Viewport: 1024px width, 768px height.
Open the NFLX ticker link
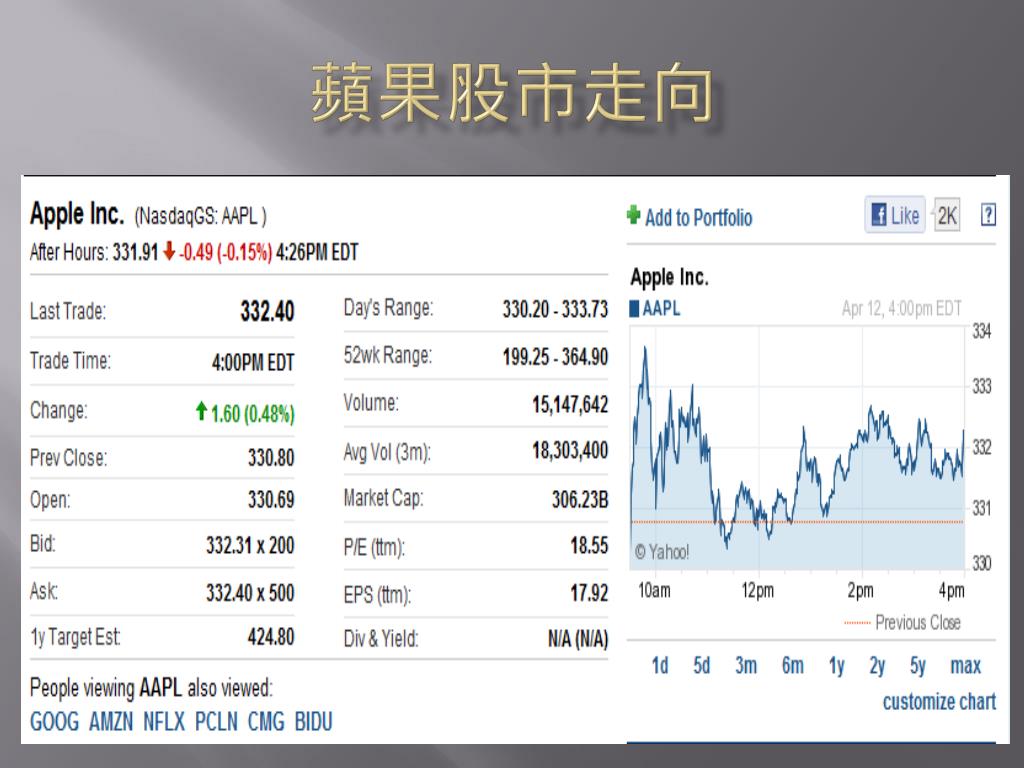pyautogui.click(x=164, y=722)
